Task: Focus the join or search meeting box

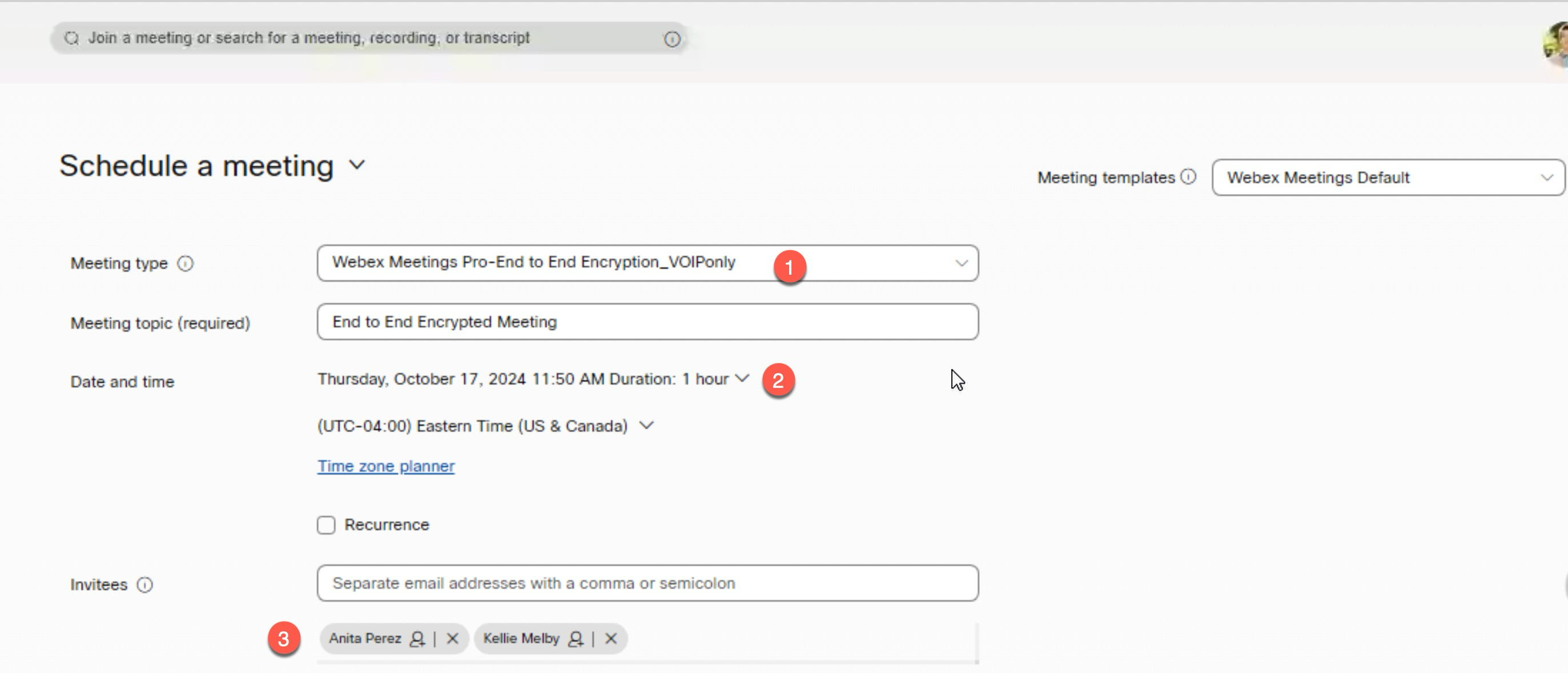Action: click(x=365, y=38)
